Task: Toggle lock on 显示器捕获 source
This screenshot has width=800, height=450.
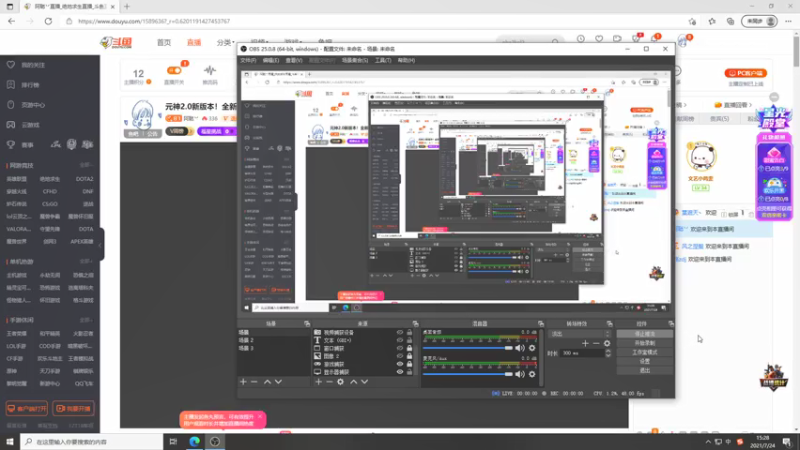Action: pyautogui.click(x=409, y=372)
